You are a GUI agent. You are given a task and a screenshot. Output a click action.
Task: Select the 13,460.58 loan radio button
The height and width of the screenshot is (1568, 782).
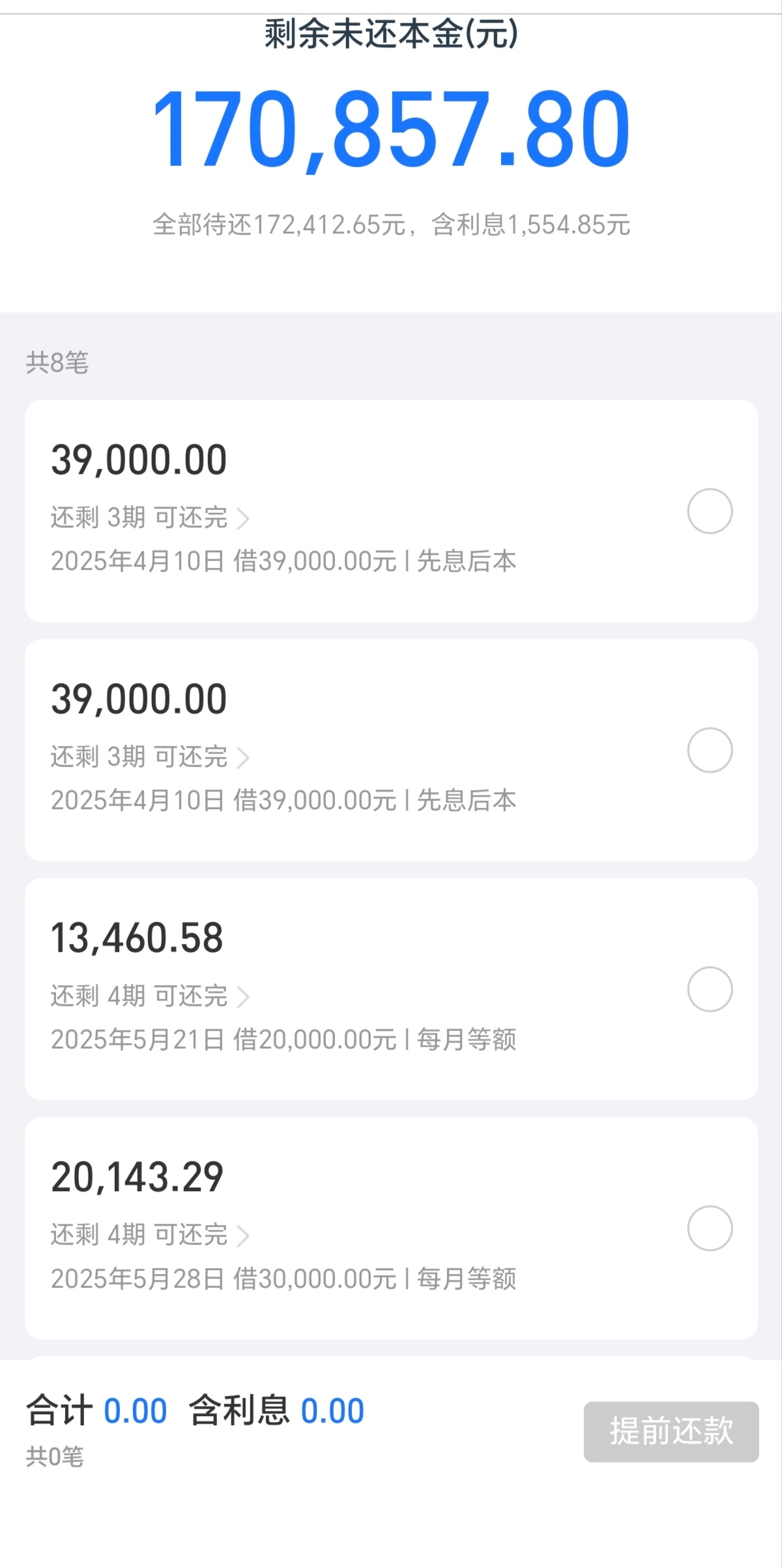(710, 990)
